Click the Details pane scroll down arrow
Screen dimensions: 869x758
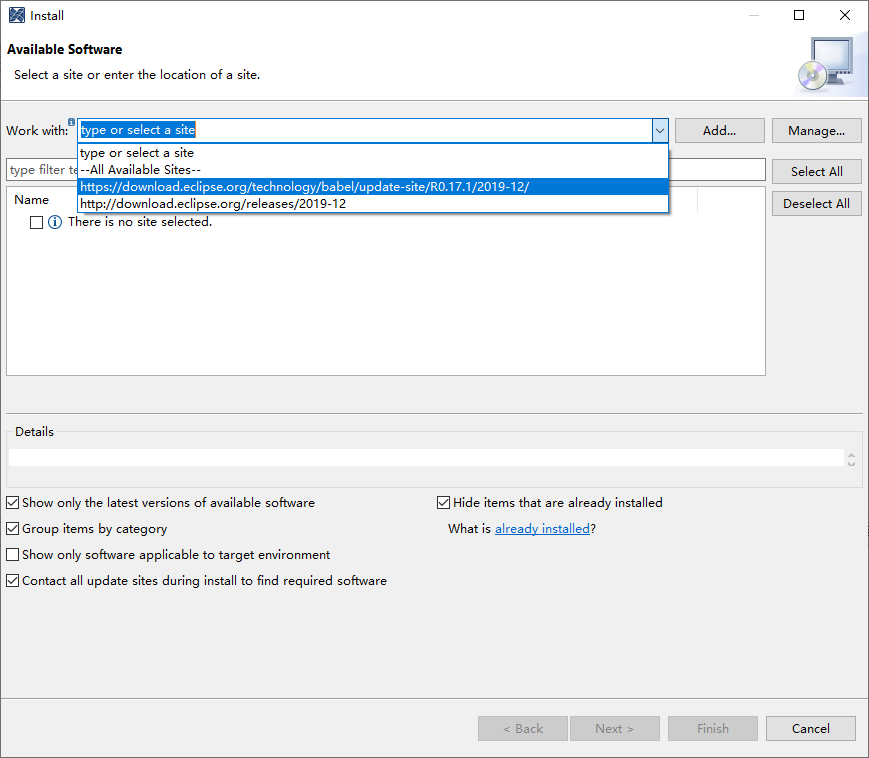[851, 463]
